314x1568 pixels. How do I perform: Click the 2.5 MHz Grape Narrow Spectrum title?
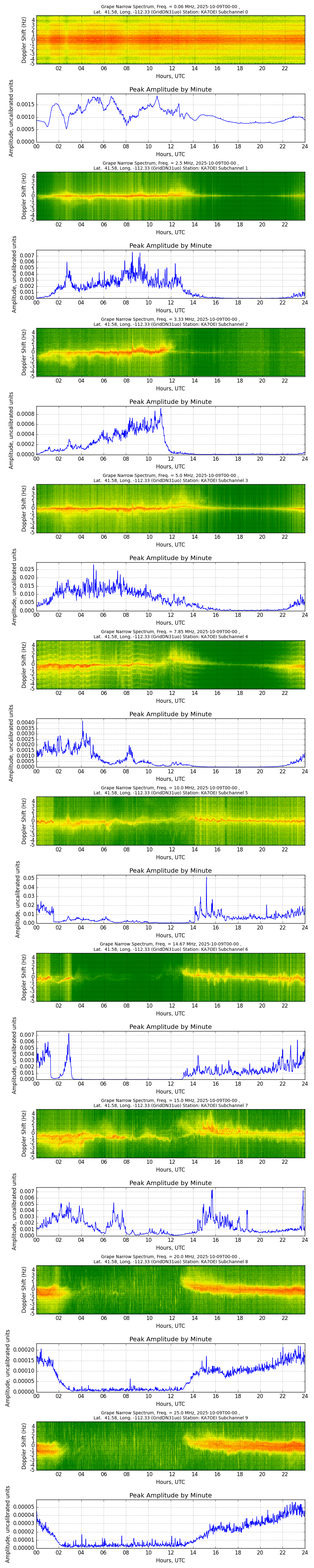click(x=171, y=166)
